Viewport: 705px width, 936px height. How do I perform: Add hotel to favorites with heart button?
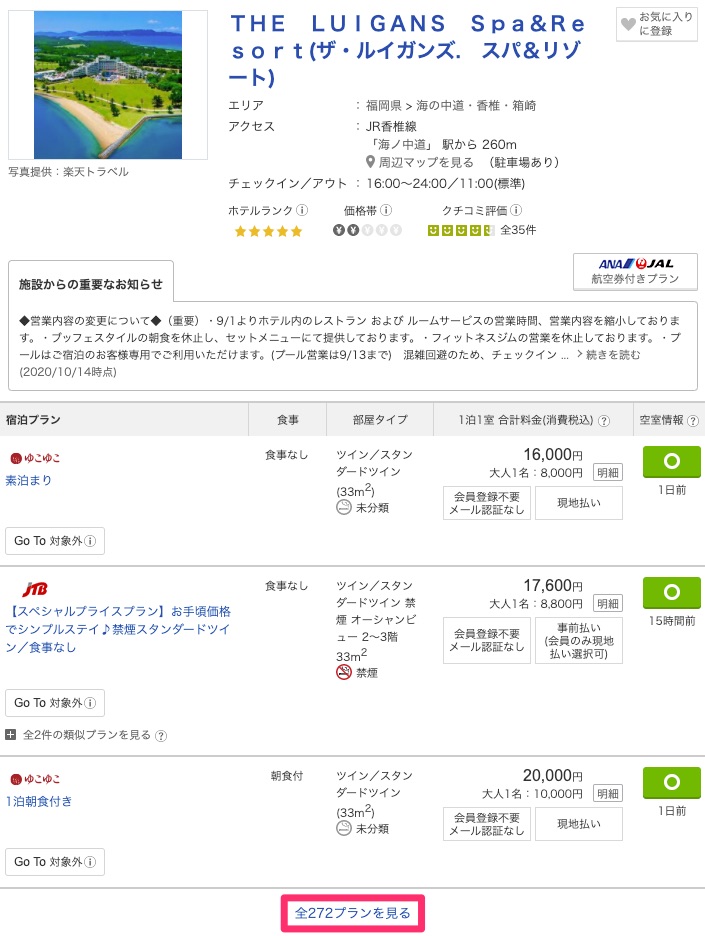point(657,25)
